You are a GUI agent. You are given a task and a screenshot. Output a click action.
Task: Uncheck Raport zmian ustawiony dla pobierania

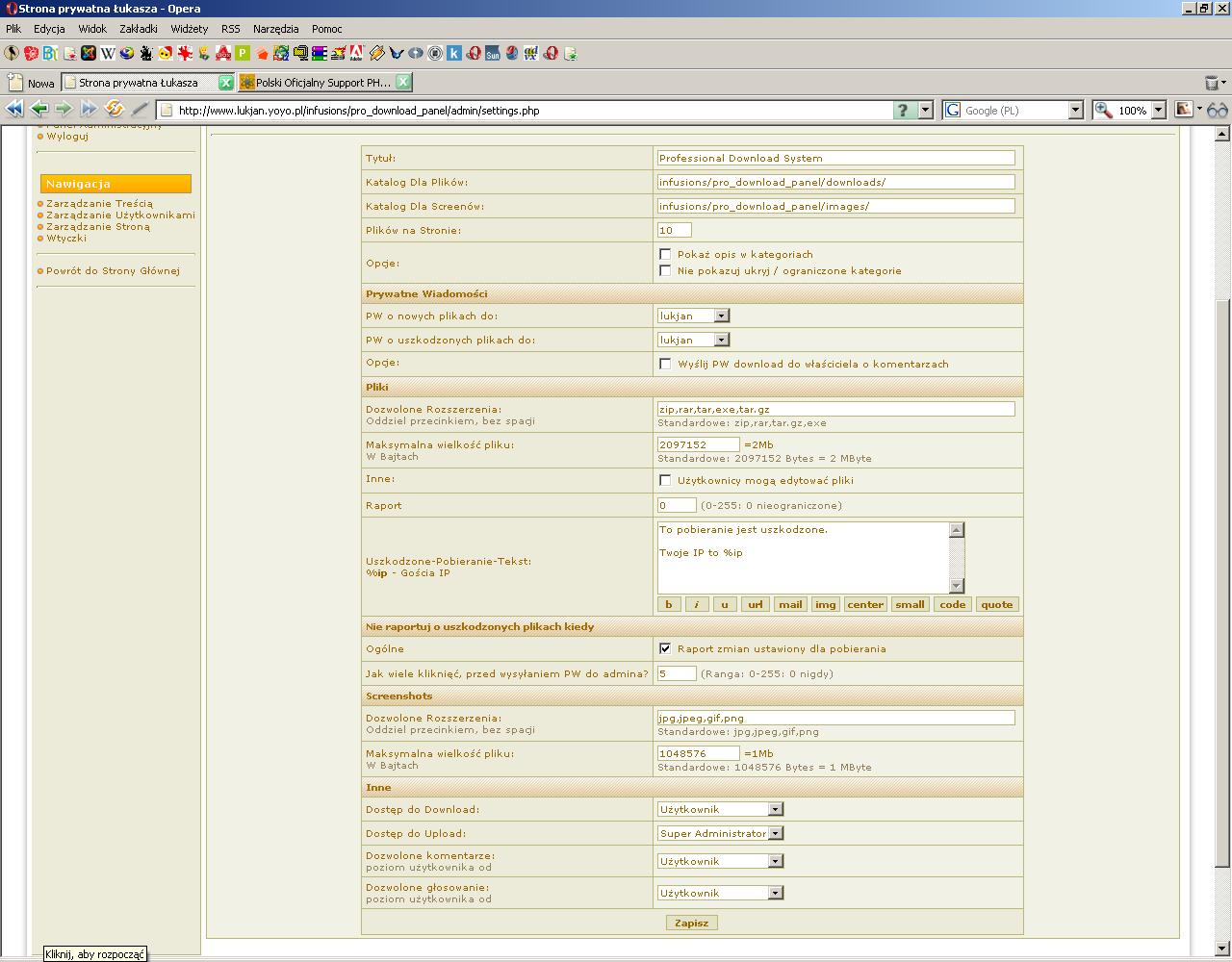click(x=665, y=648)
